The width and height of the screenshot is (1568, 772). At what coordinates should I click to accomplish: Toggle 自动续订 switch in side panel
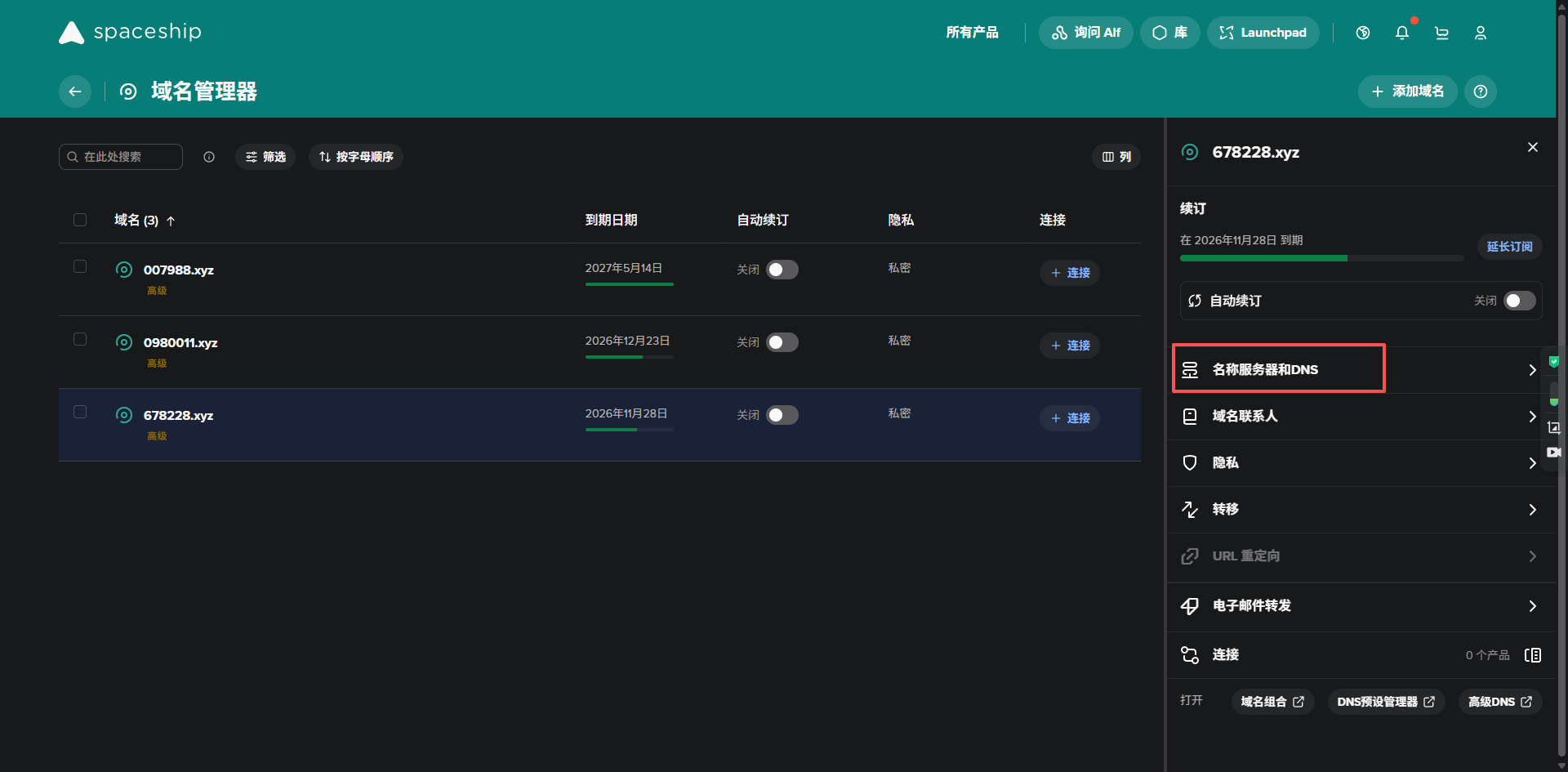coord(1520,301)
